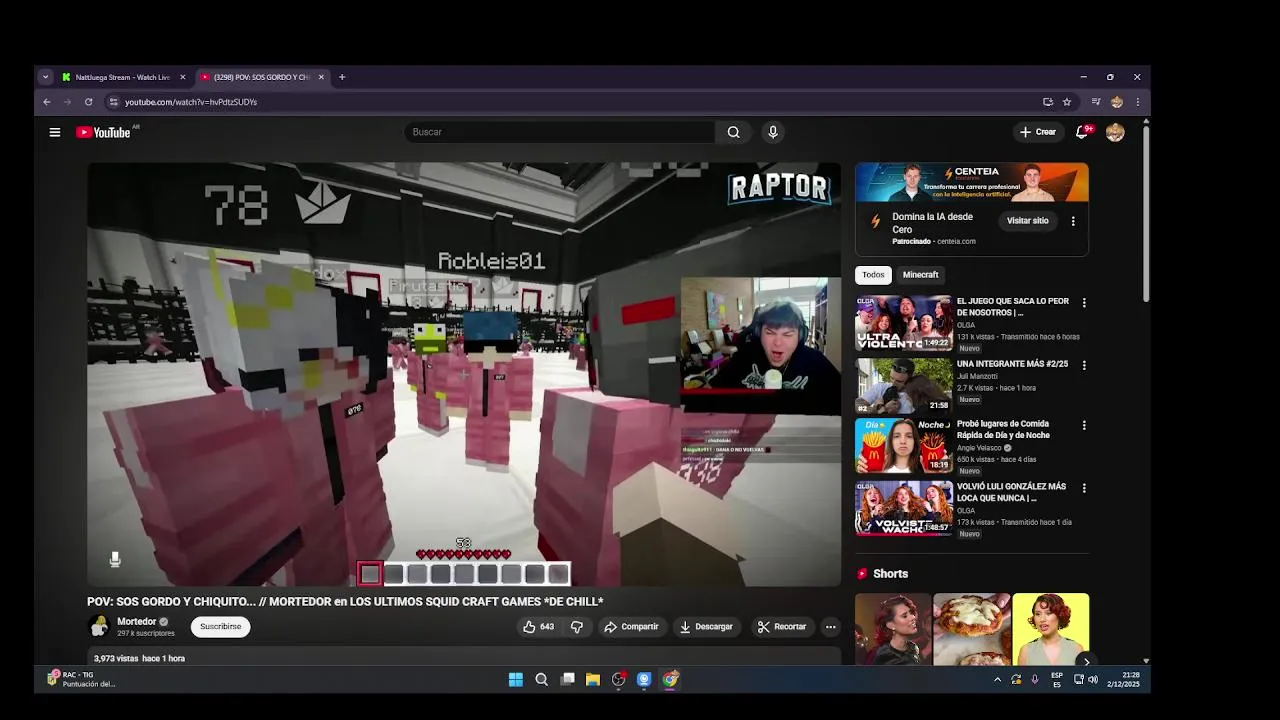Click the main video player
Image resolution: width=1280 pixels, height=720 pixels.
464,374
